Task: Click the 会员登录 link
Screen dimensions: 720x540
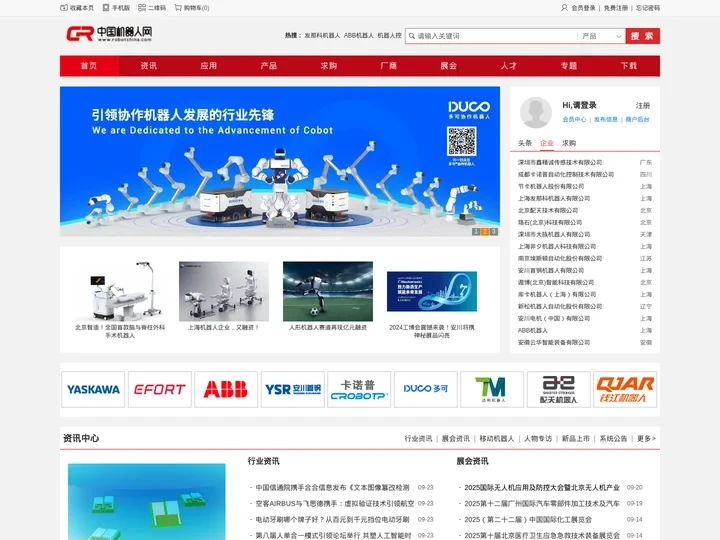Action: coord(583,8)
